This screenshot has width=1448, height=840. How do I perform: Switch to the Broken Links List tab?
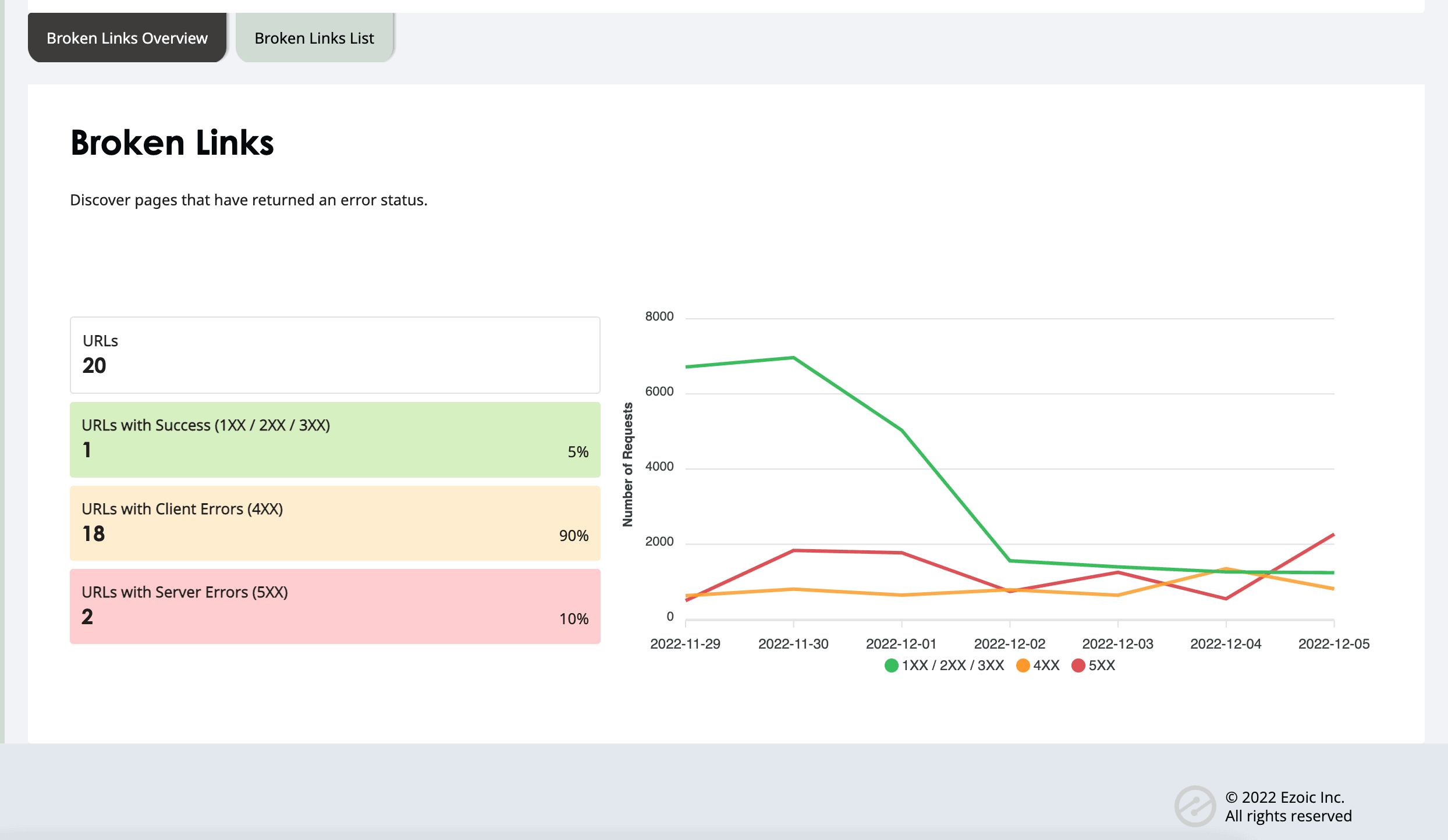315,38
